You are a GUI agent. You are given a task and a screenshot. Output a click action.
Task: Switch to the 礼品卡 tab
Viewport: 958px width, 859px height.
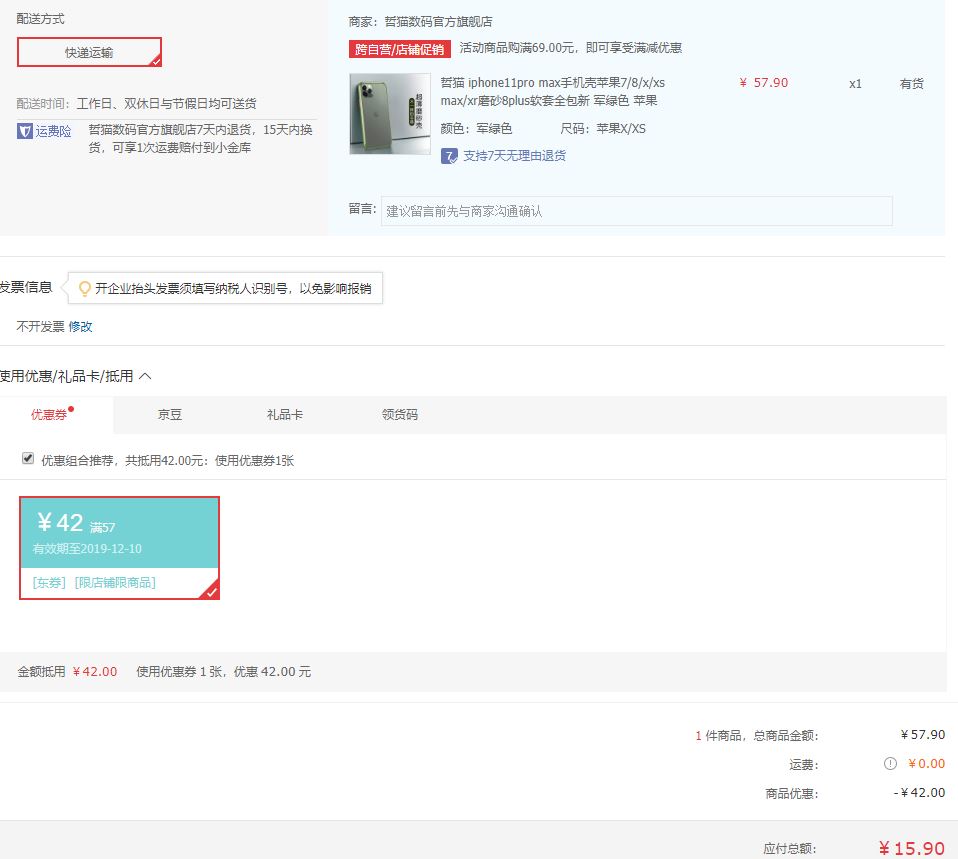[x=285, y=414]
